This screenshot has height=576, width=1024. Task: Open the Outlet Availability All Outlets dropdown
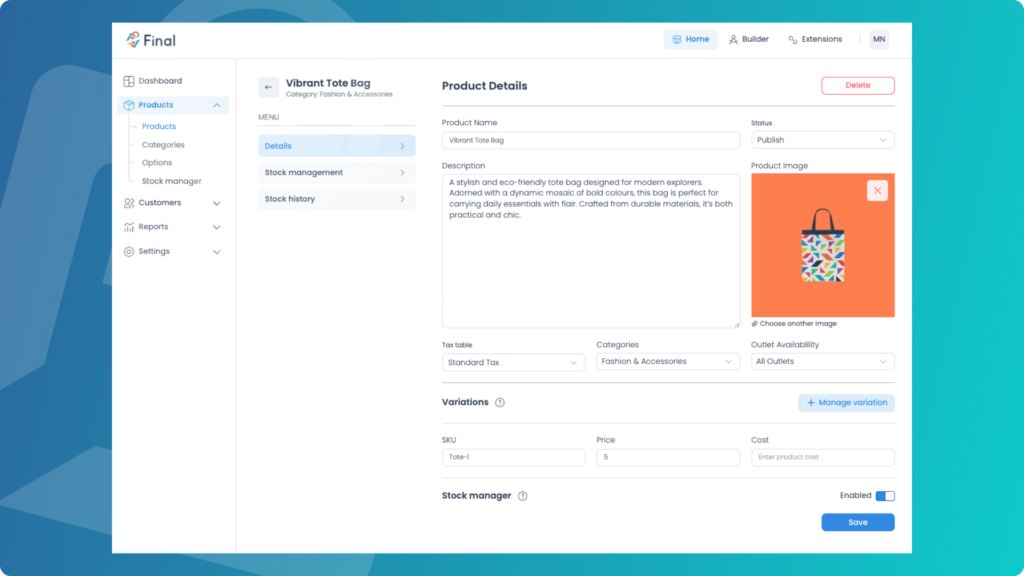click(823, 362)
